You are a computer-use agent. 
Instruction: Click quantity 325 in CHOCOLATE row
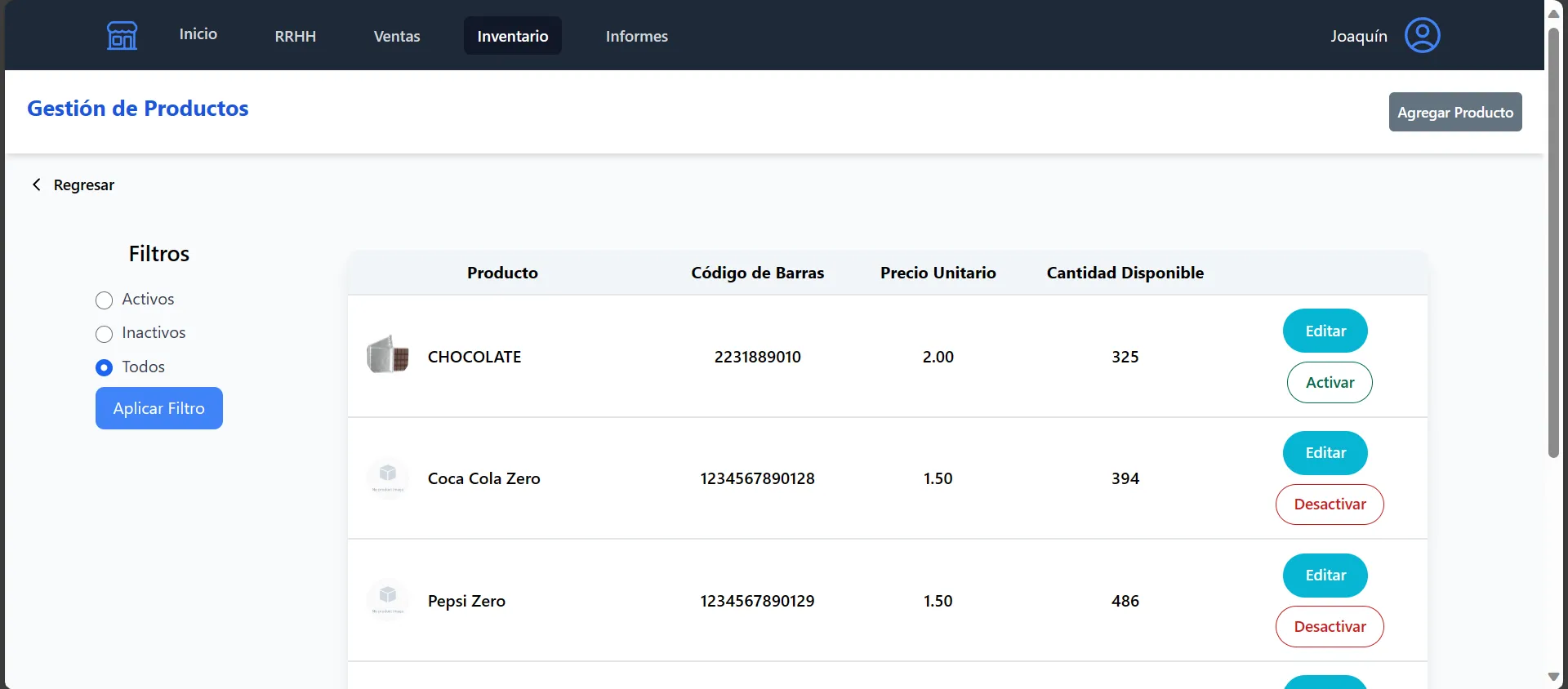pyautogui.click(x=1125, y=357)
